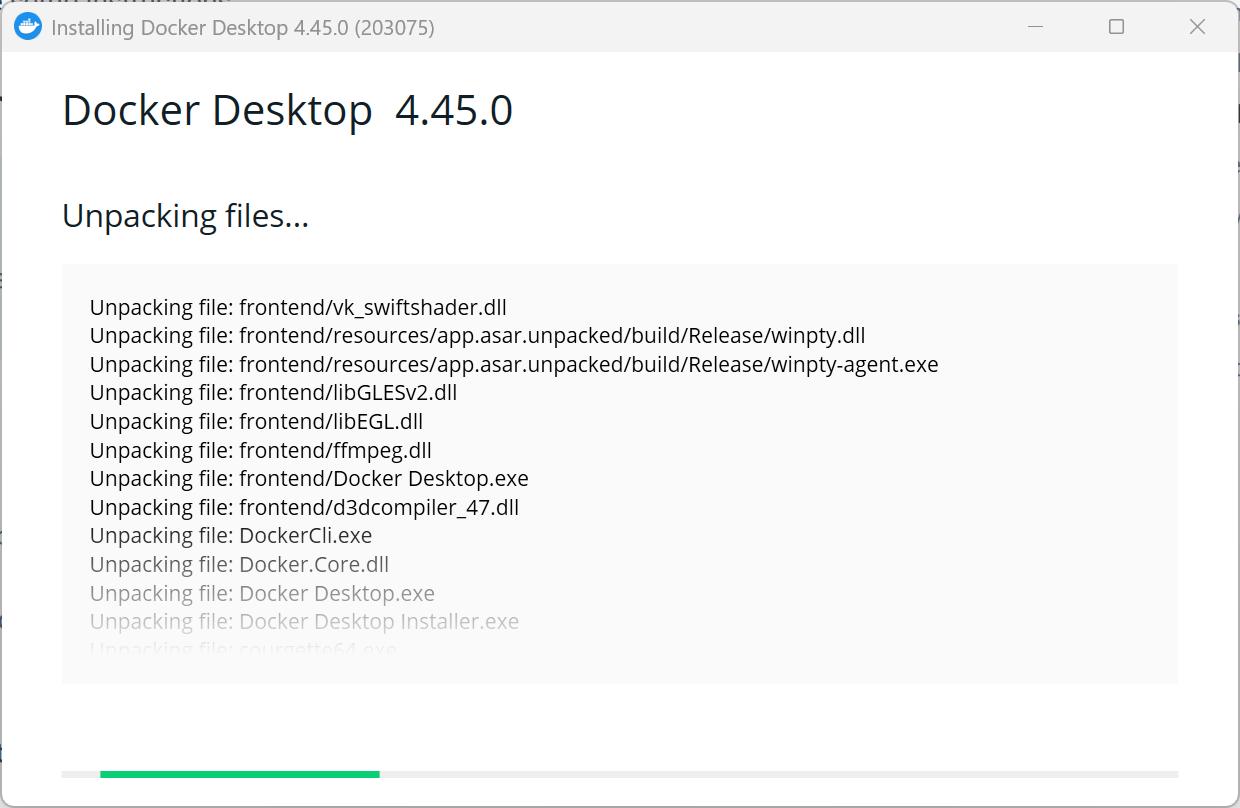
Task: Maximize the Docker installer window
Action: [1117, 27]
